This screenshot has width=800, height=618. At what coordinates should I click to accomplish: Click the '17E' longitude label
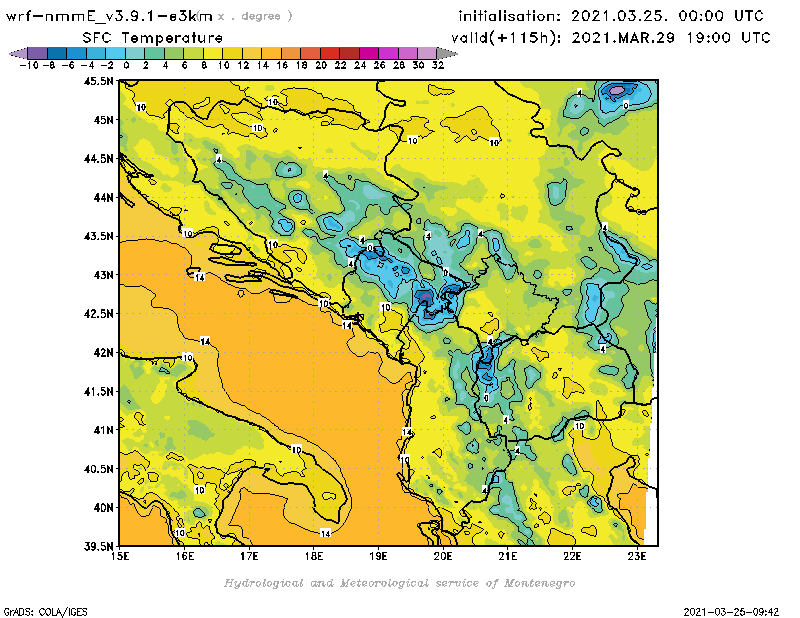(249, 556)
